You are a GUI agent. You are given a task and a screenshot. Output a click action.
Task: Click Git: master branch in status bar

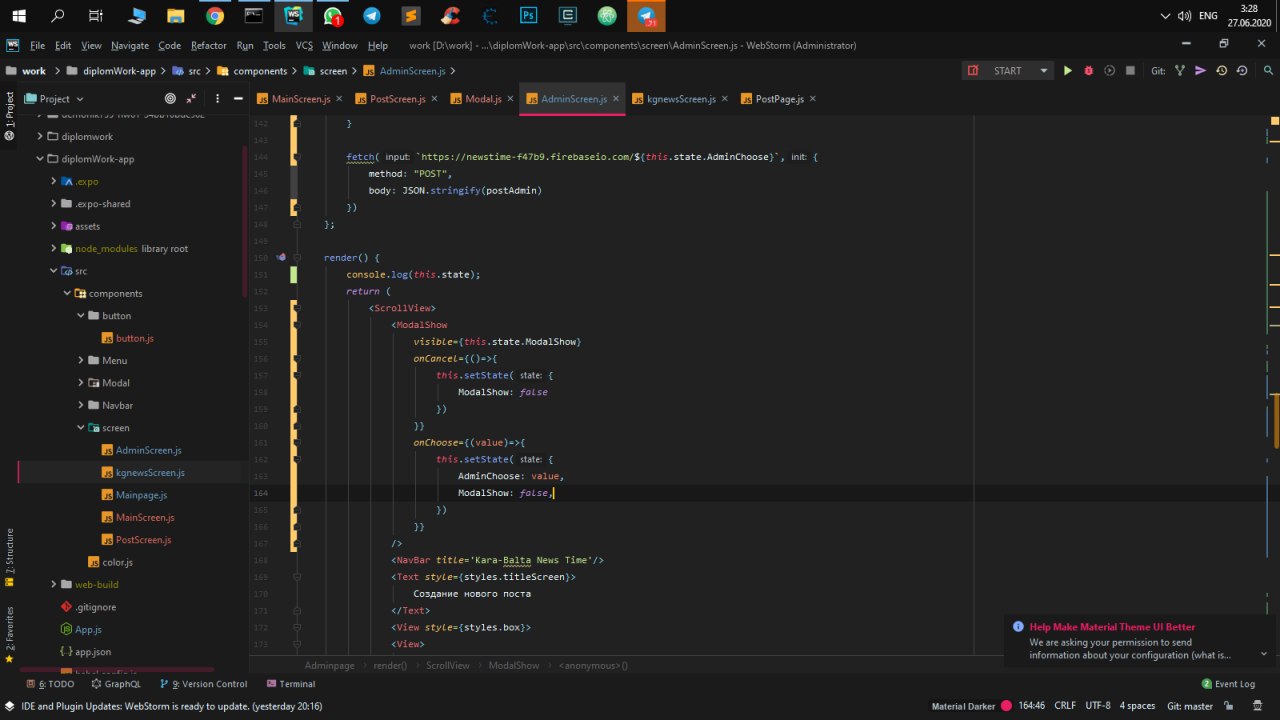[1190, 706]
